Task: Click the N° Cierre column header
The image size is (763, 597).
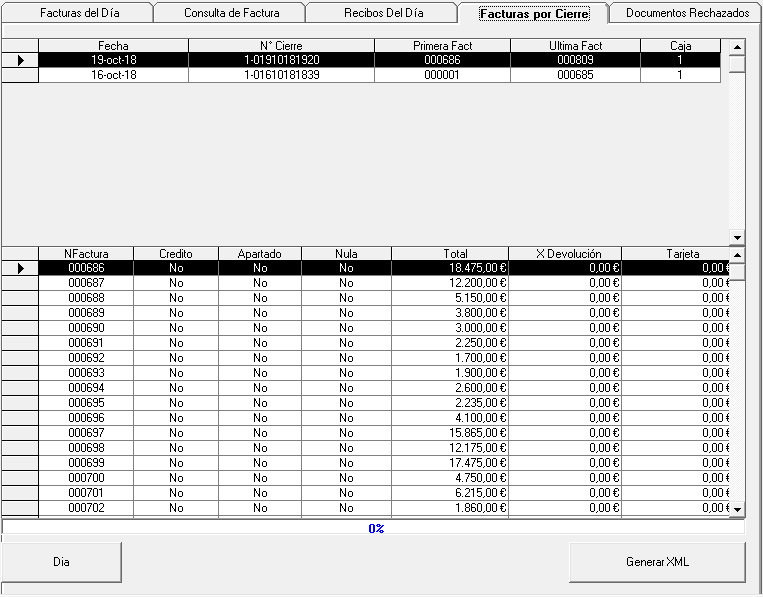Action: click(281, 46)
